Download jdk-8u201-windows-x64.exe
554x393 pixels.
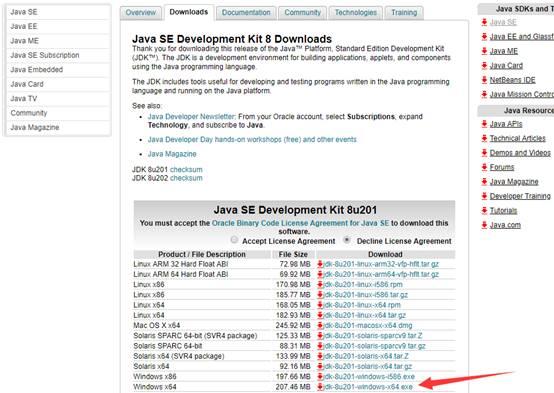[x=368, y=387]
